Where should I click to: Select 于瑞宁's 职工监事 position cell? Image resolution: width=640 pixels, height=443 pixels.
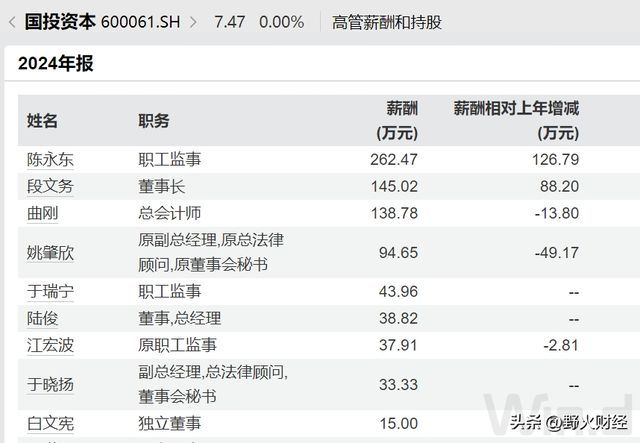click(x=169, y=292)
